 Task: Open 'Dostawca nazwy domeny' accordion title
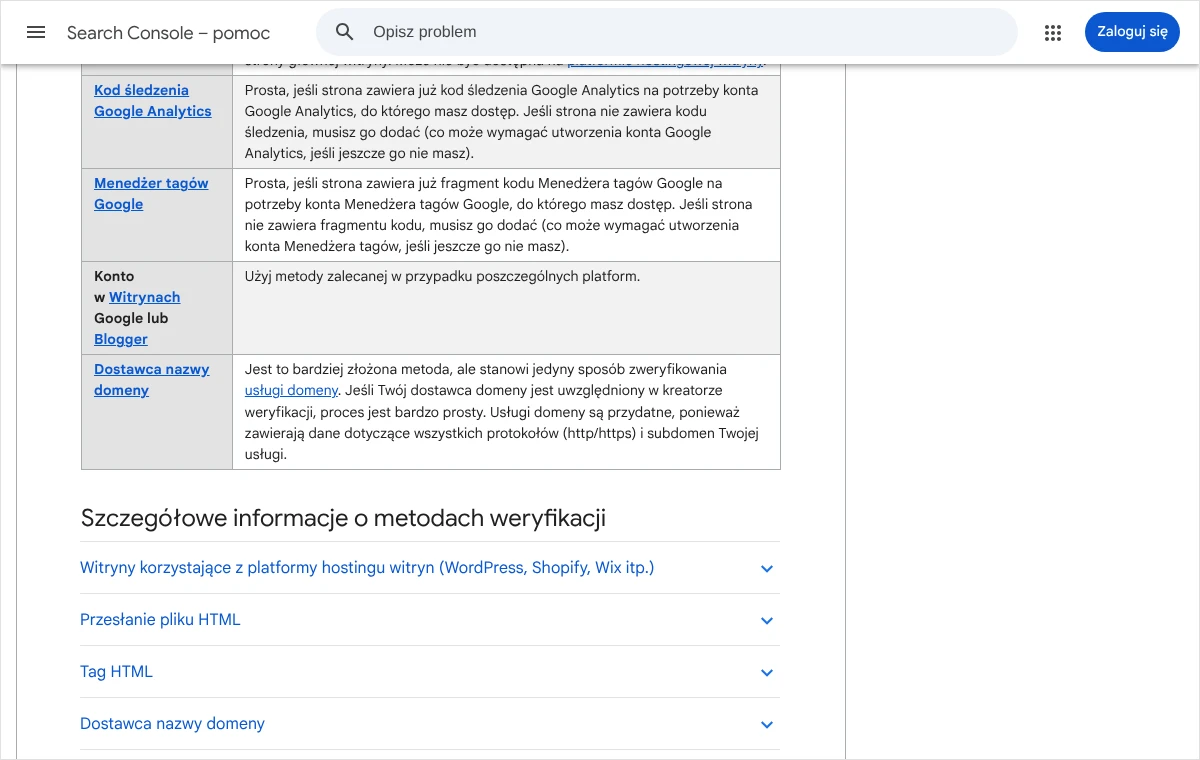pyautogui.click(x=172, y=723)
